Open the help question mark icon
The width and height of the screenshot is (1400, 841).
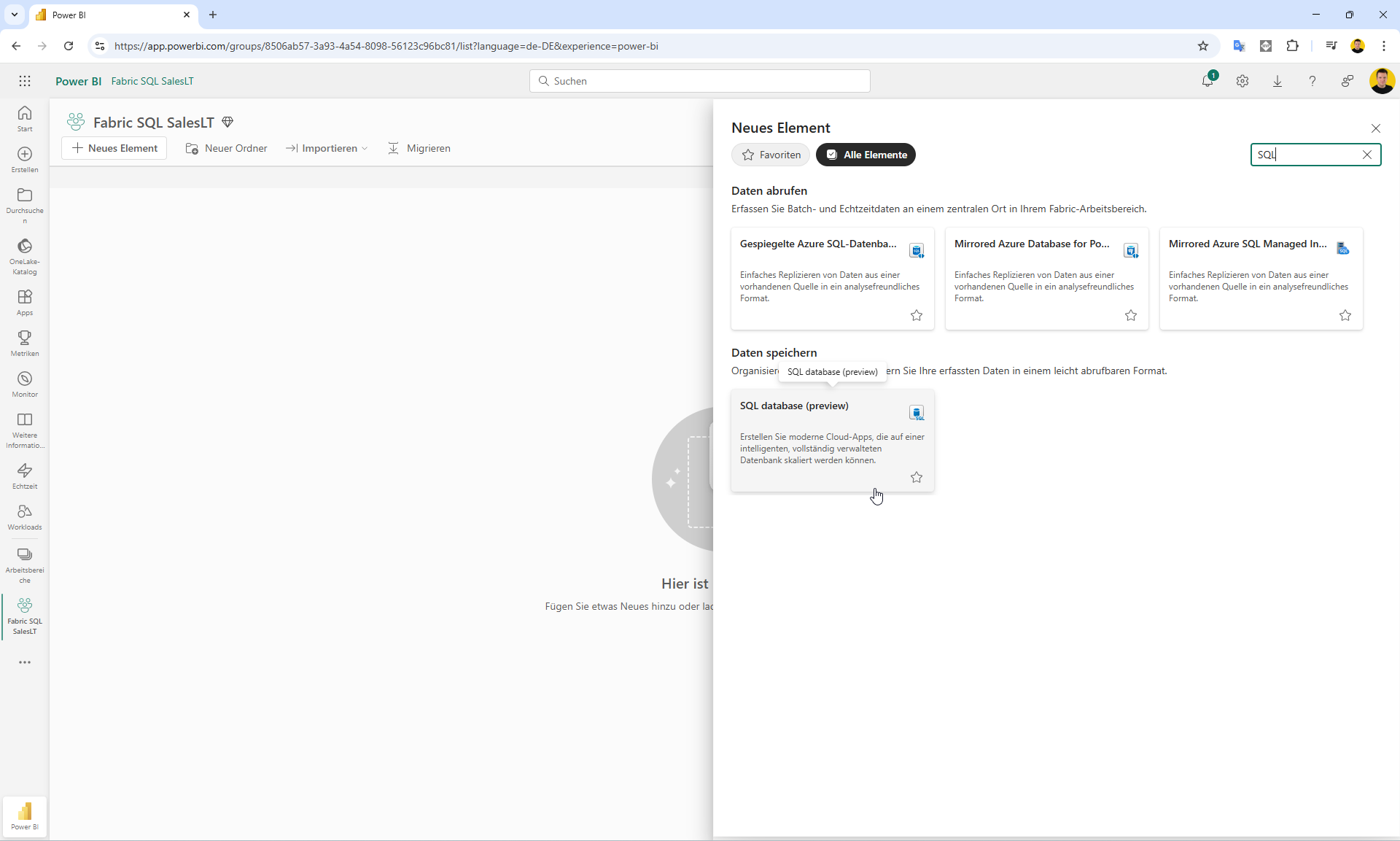pyautogui.click(x=1312, y=81)
